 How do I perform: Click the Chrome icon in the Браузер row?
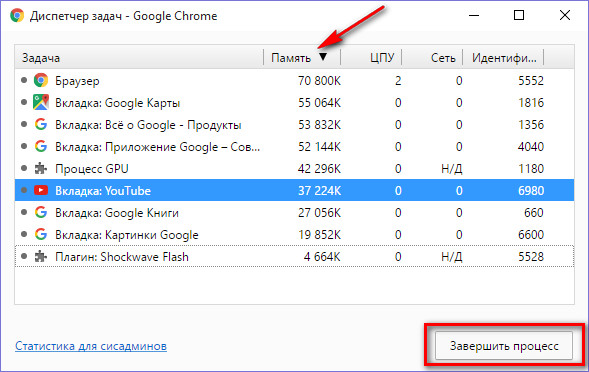point(41,80)
